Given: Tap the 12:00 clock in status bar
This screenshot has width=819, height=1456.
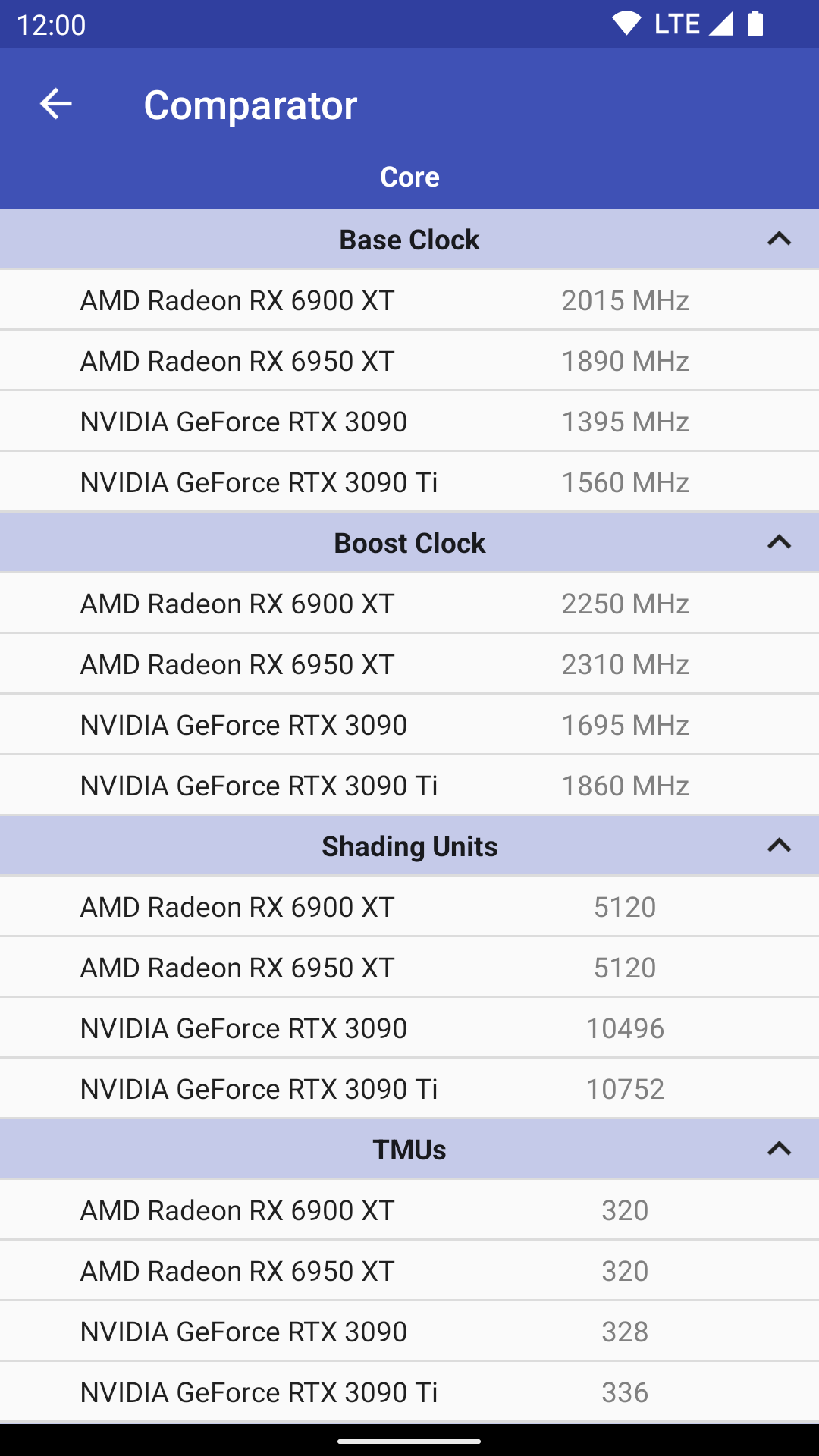Looking at the screenshot, I should 51,25.
